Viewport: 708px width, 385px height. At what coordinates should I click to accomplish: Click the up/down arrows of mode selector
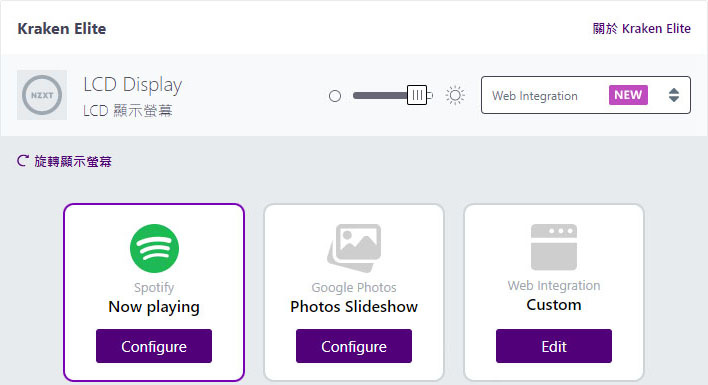pyautogui.click(x=674, y=95)
